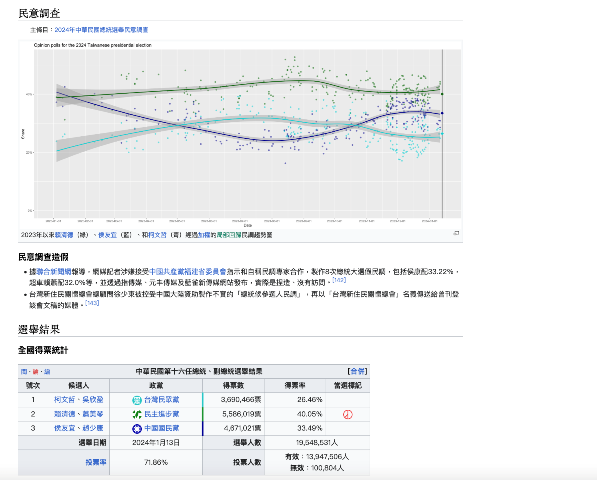This screenshot has width=597, height=480.
Task: Click vote count in 中國國民黨 row
Action: (x=242, y=428)
